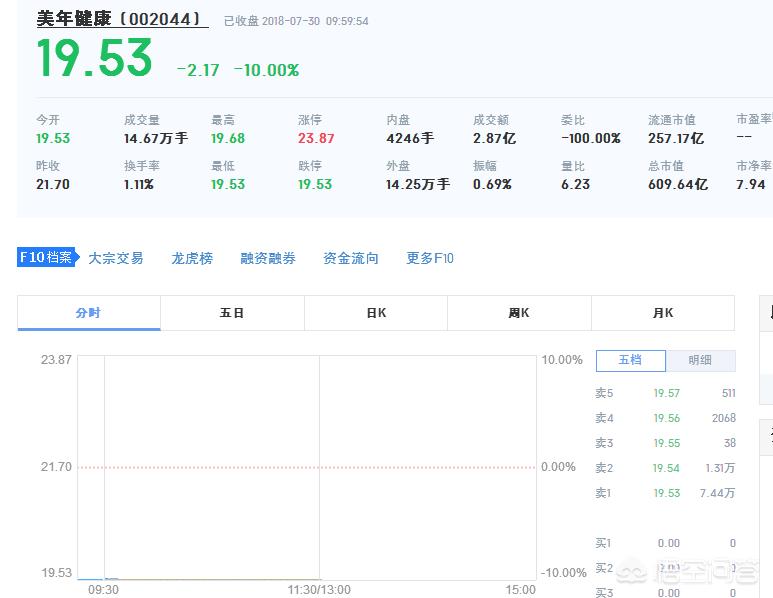This screenshot has height=598, width=773.
Task: Click the 买1 price 0.00
Action: 668,543
